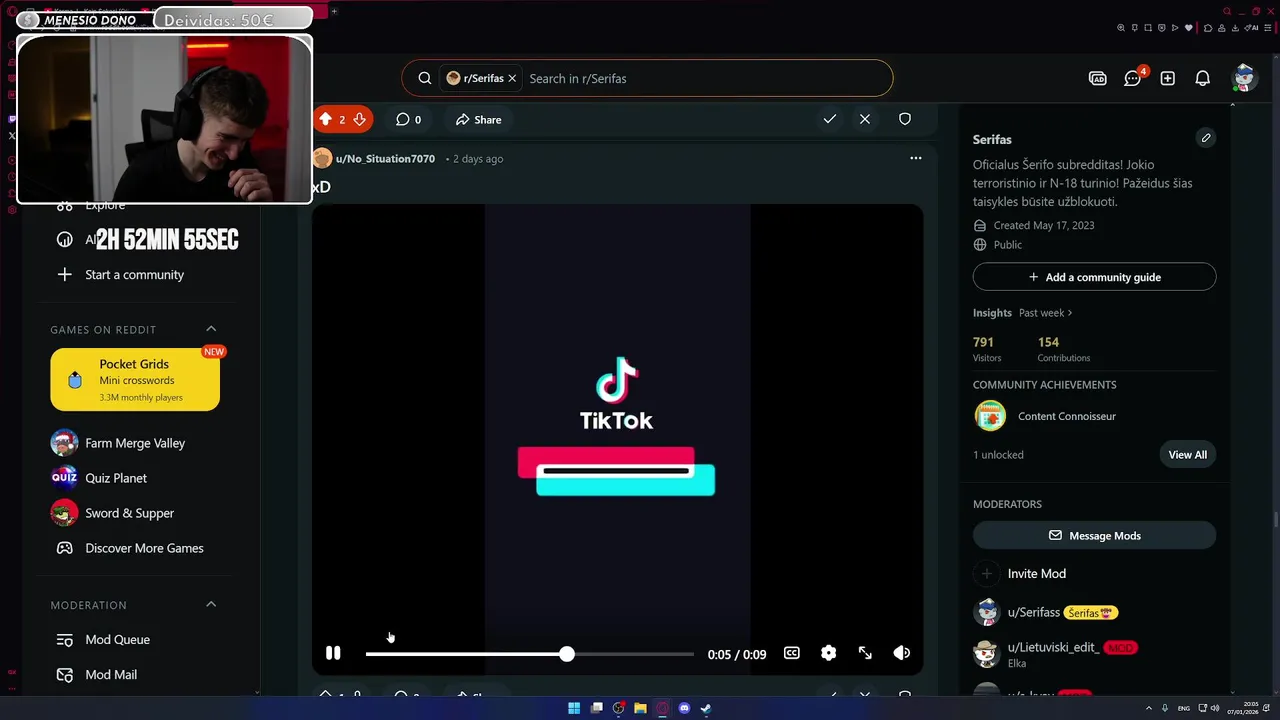Open moderator u/Lietuviski_edit_ profile
This screenshot has height=720, width=1280.
point(1053,647)
